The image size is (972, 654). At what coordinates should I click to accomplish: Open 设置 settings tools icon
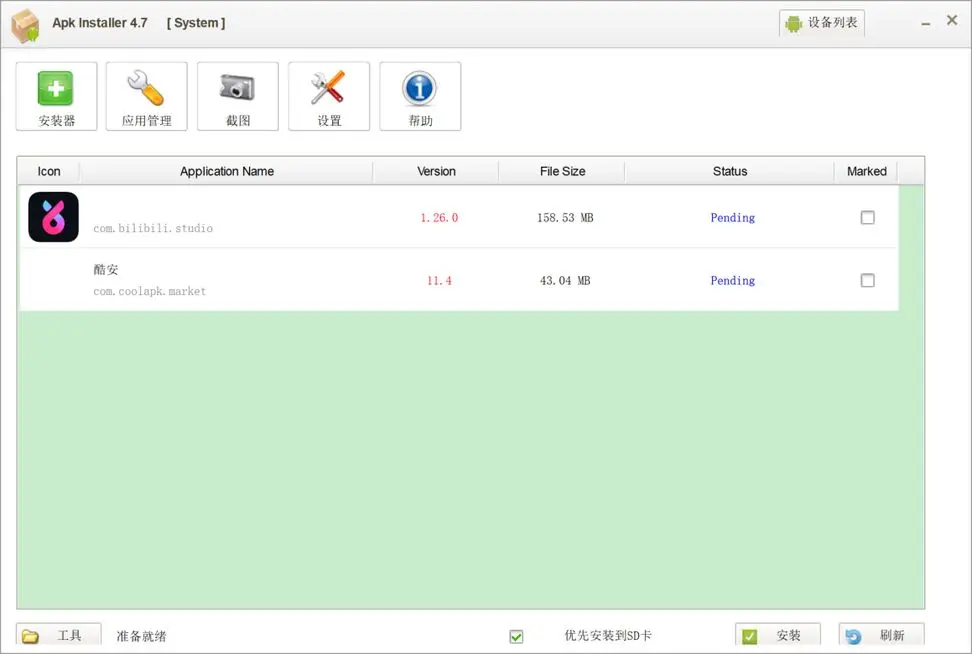click(x=329, y=96)
